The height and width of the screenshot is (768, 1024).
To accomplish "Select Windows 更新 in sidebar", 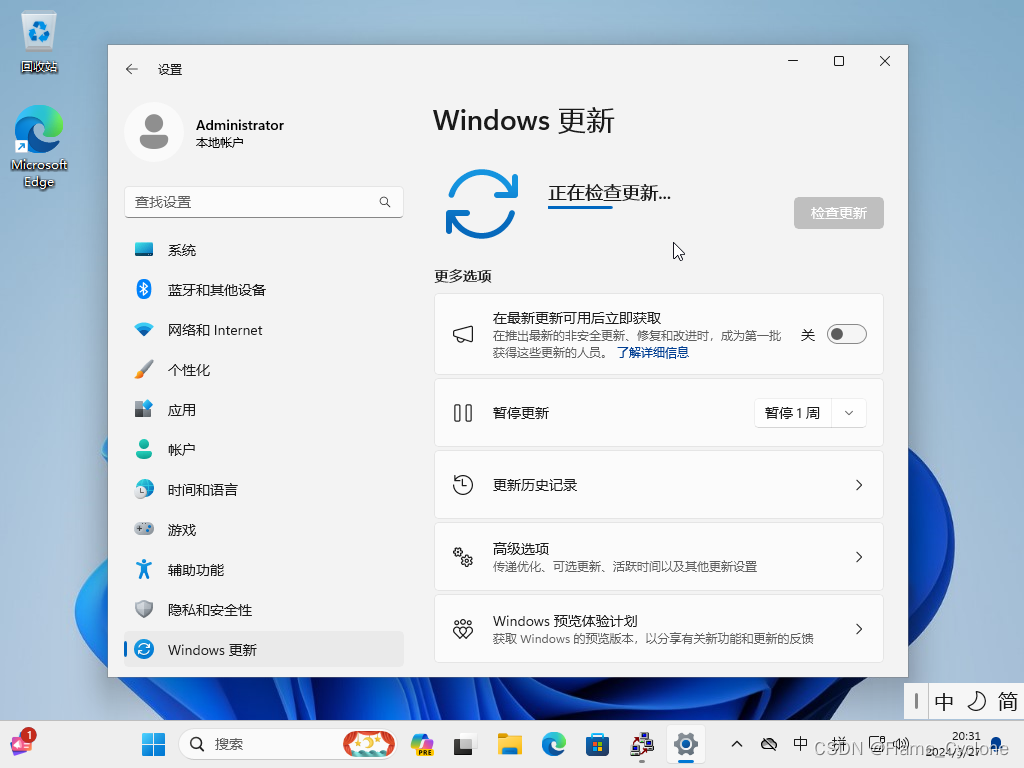I will tap(263, 650).
